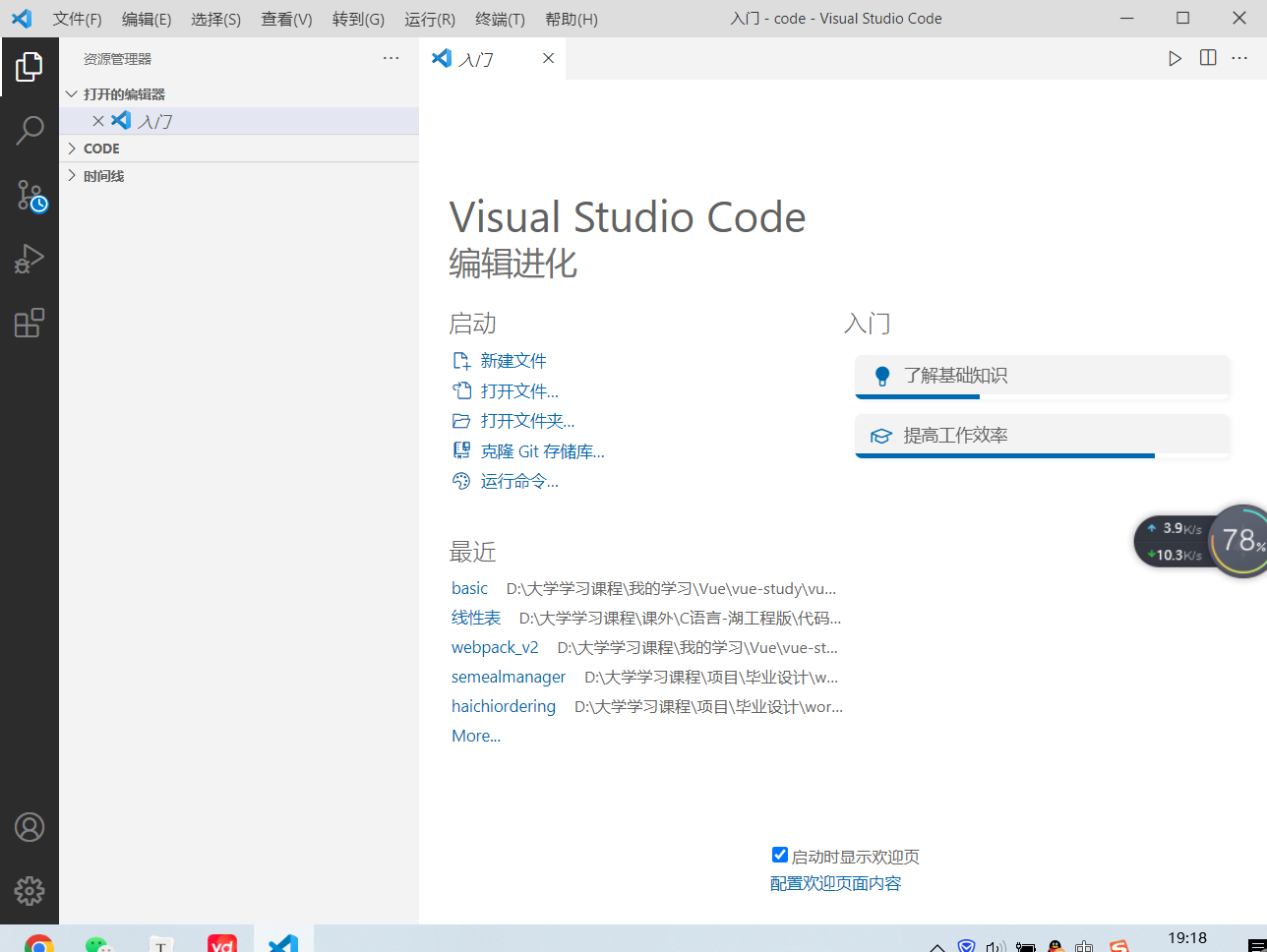Open the Extensions view
The width and height of the screenshot is (1267, 952).
click(x=30, y=323)
